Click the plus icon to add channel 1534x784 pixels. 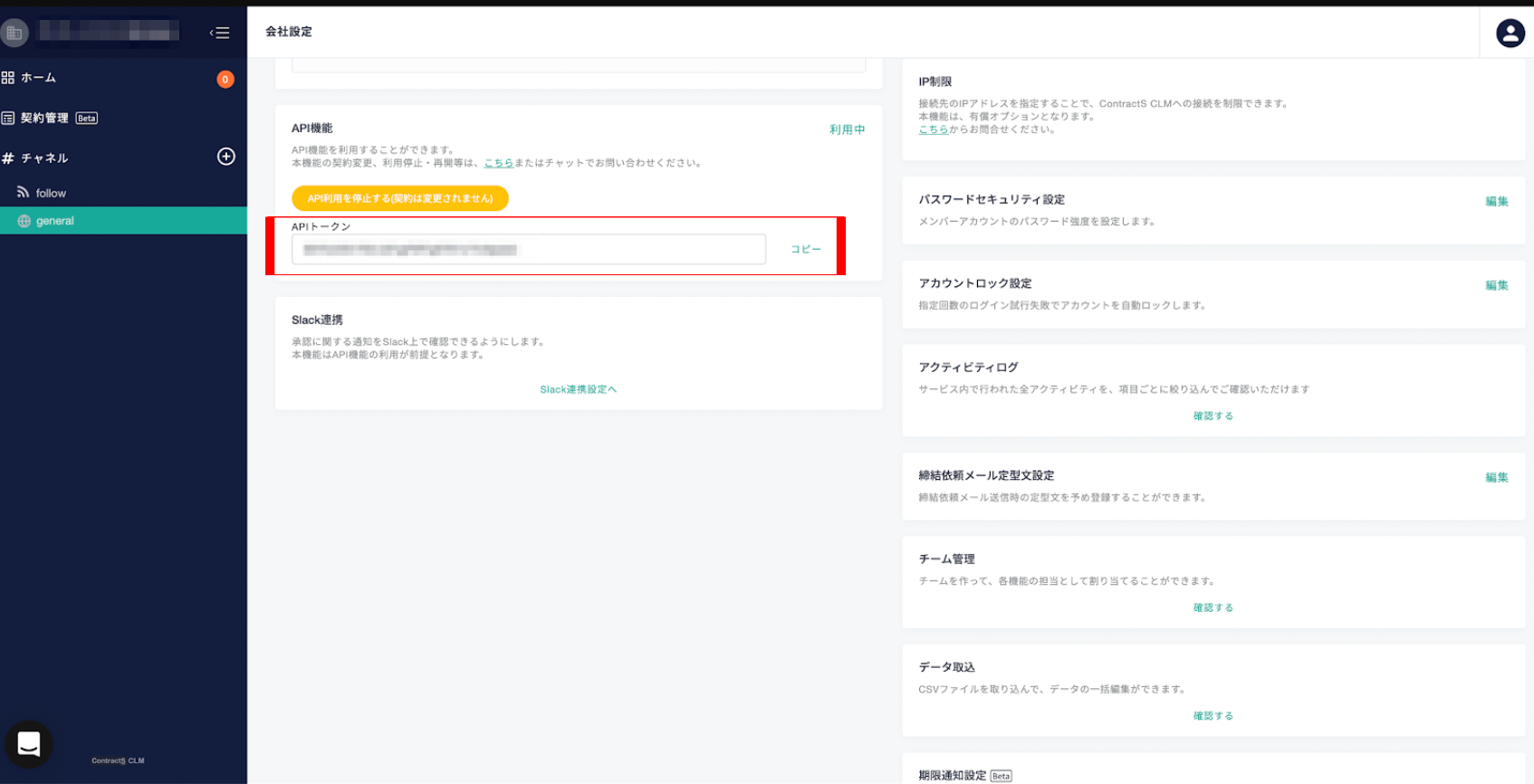pyautogui.click(x=226, y=157)
